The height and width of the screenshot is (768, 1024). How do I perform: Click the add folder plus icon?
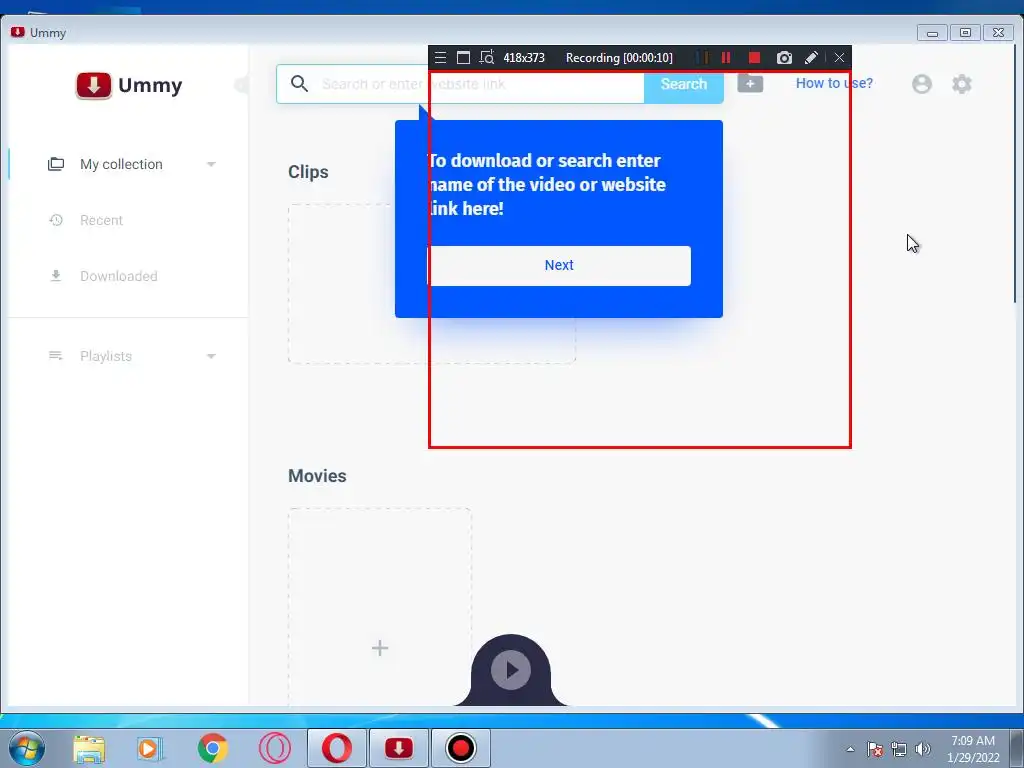click(x=750, y=84)
